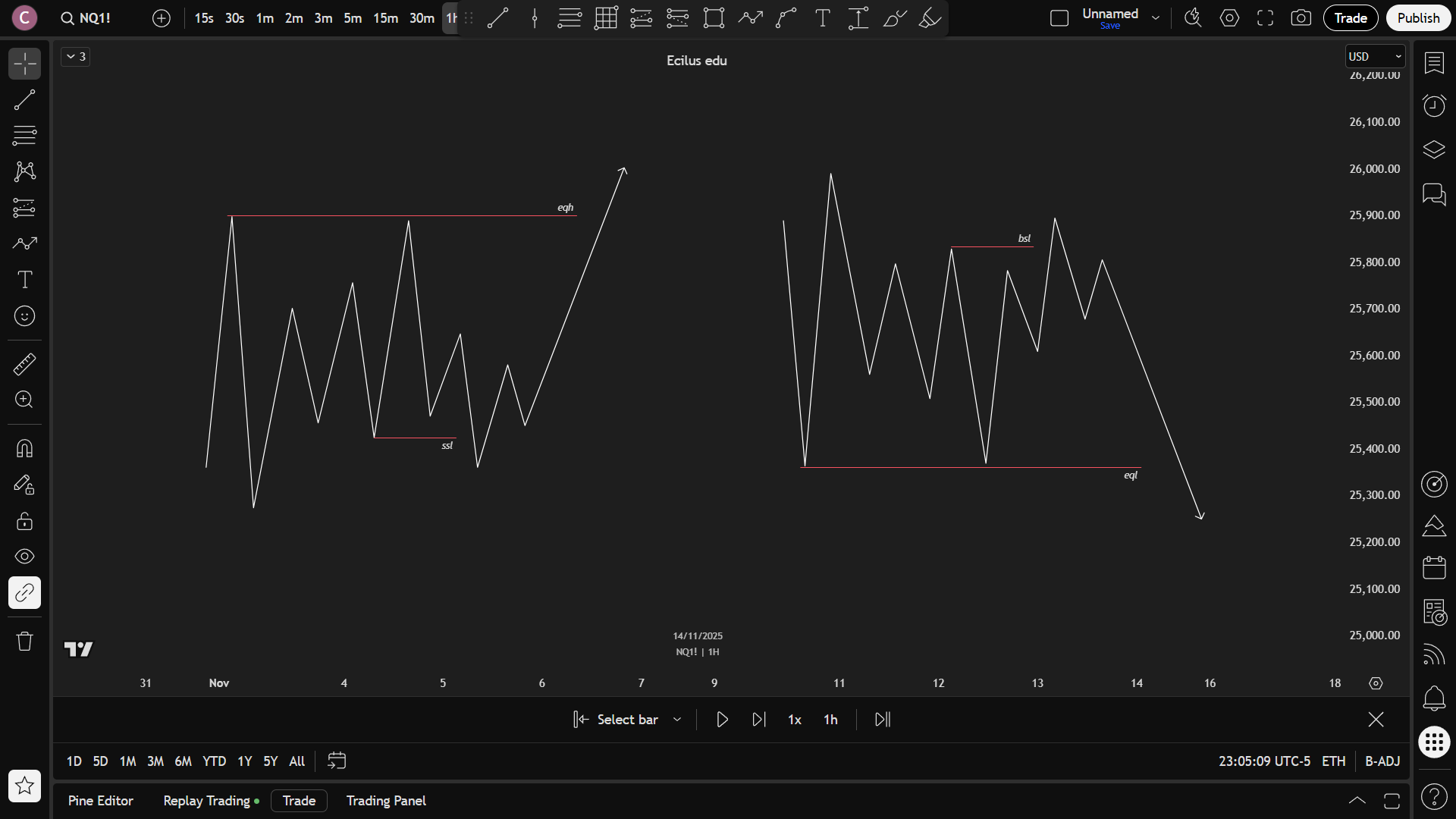Take a chart snapshot with camera icon
The image size is (1456, 819).
[x=1301, y=18]
